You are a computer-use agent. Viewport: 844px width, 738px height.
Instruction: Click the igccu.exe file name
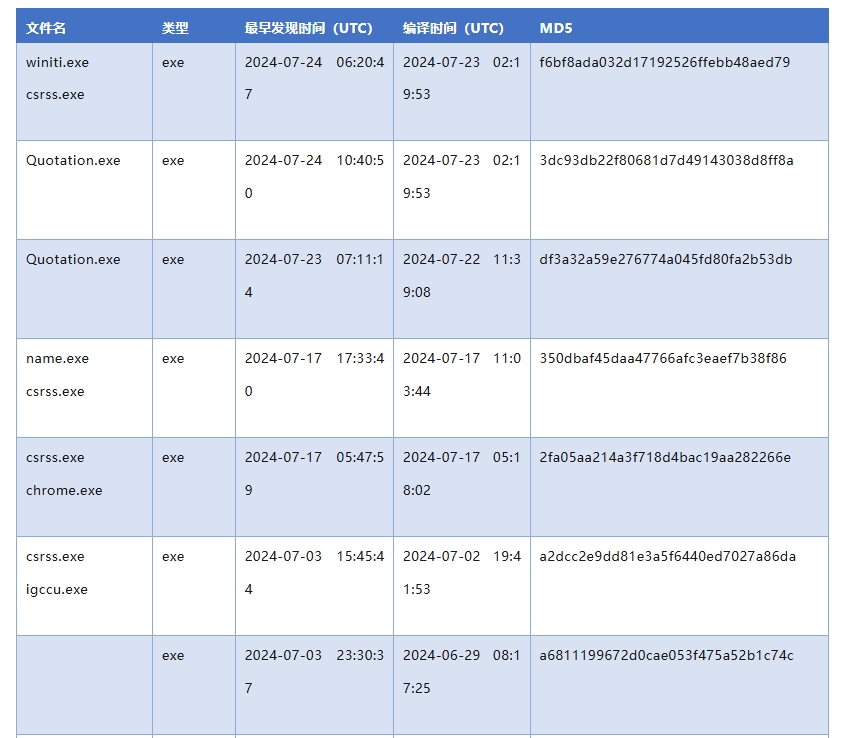(57, 589)
